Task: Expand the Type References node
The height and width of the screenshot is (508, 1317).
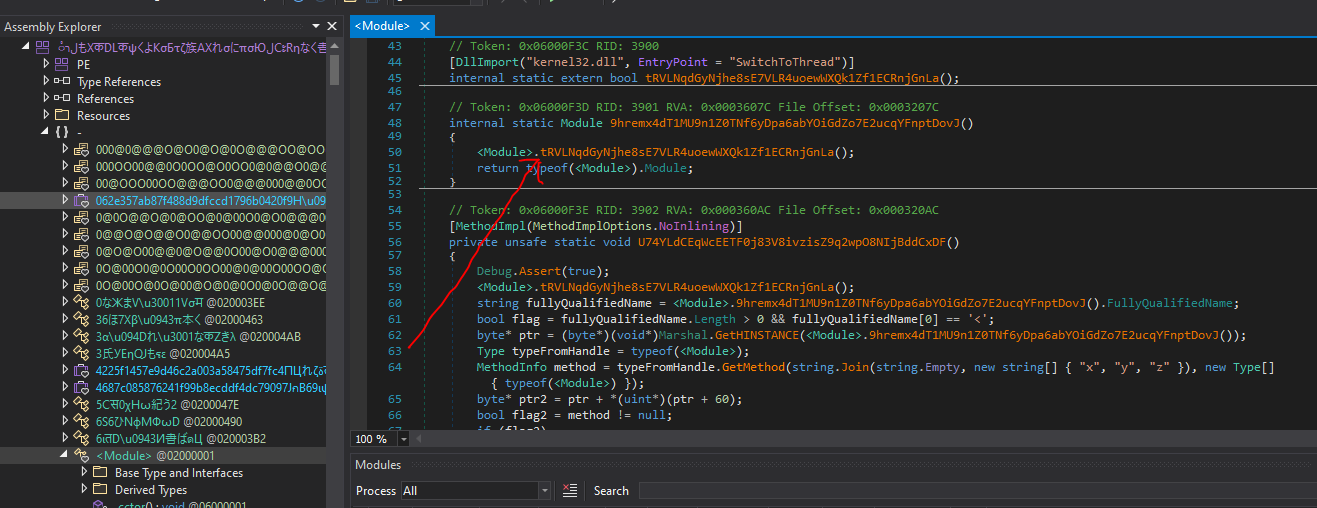Action: click(x=47, y=81)
